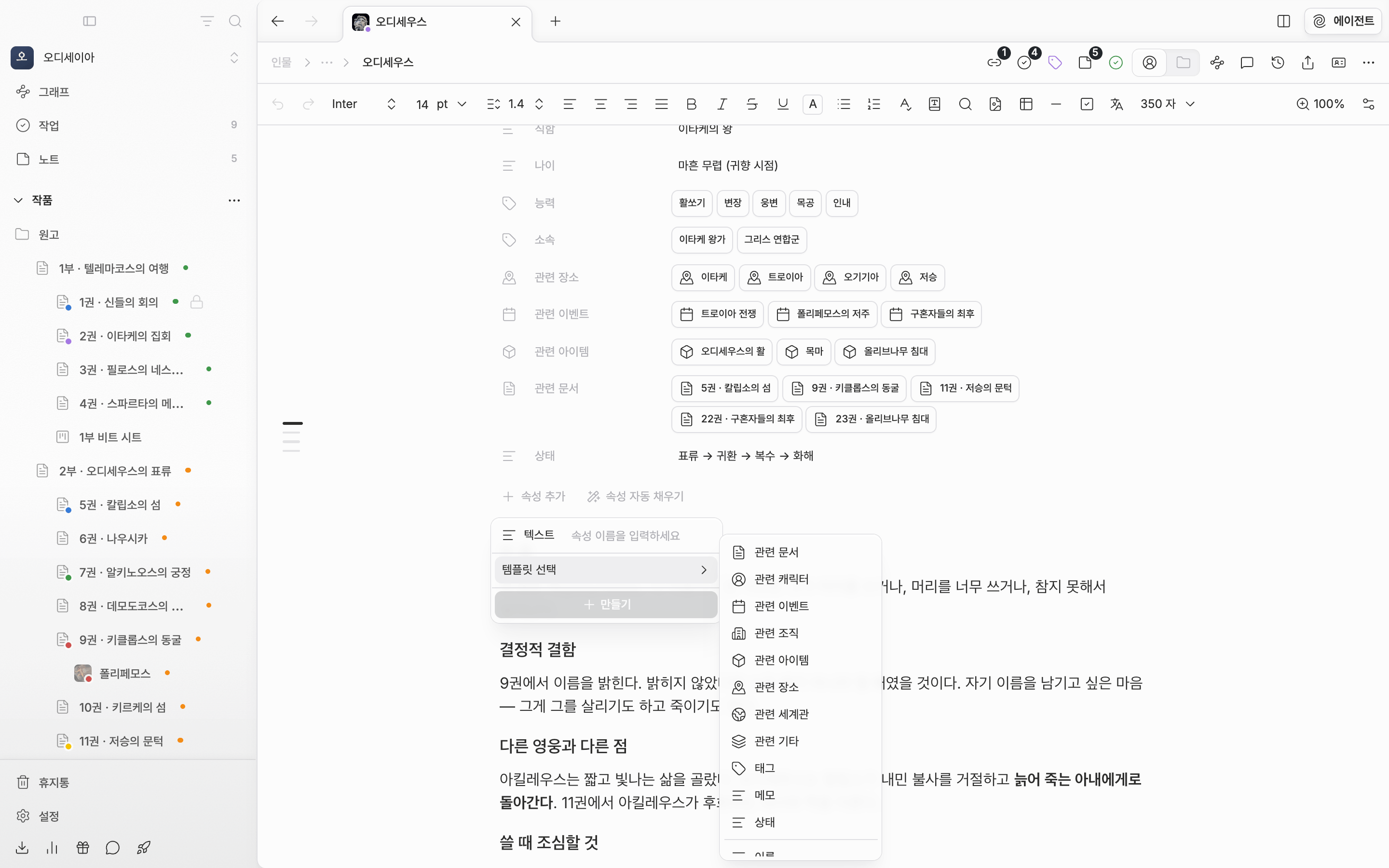Open search with the magnifier in sidebar
Viewport: 1389px width, 868px height.
pyautogui.click(x=235, y=21)
